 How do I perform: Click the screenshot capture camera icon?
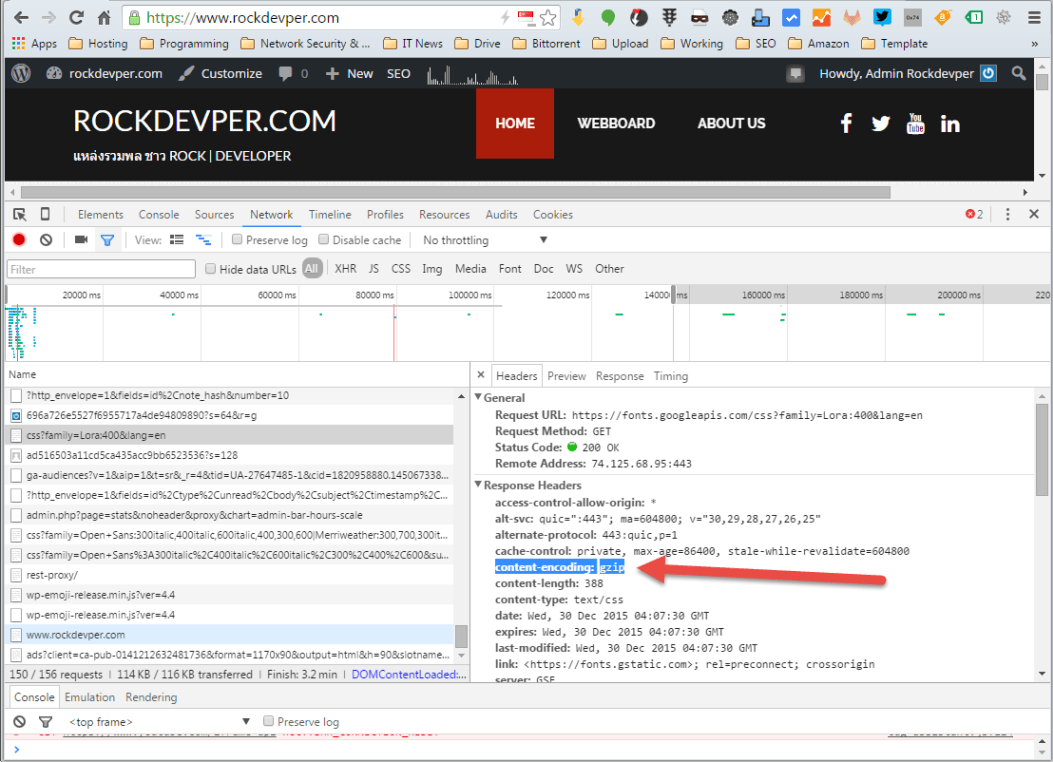click(80, 240)
